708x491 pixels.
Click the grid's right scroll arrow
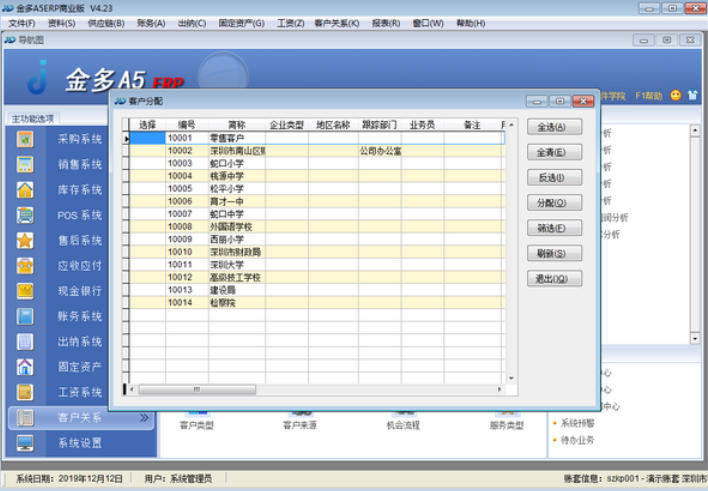(x=499, y=389)
